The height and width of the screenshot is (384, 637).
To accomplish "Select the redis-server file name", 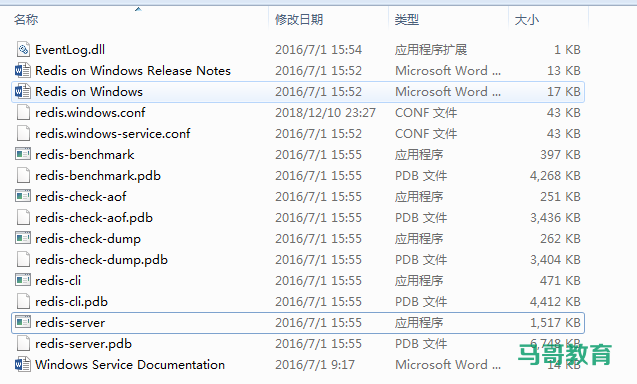I will [70, 323].
